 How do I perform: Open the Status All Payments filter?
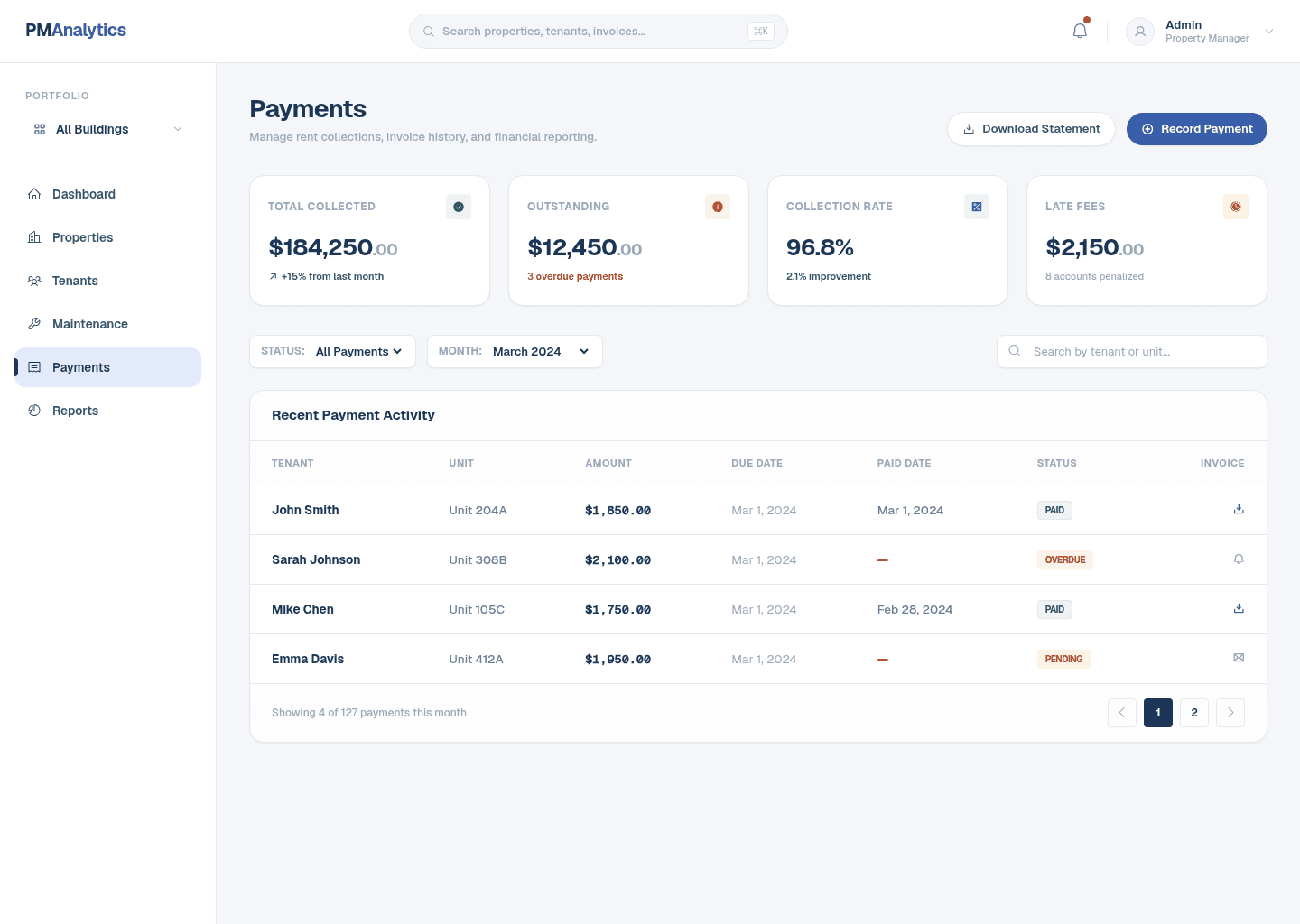point(332,352)
